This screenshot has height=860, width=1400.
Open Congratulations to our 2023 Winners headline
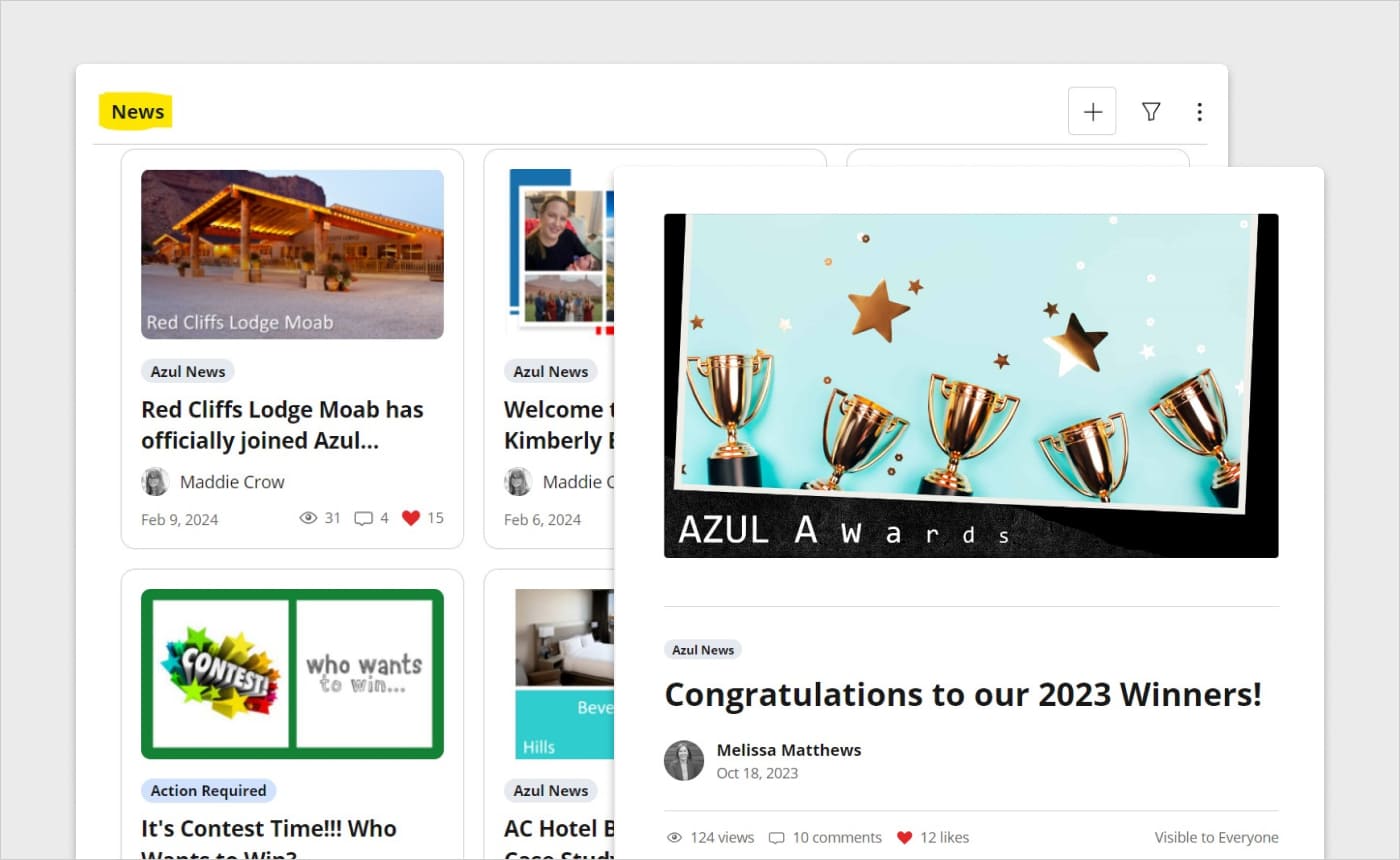point(963,694)
